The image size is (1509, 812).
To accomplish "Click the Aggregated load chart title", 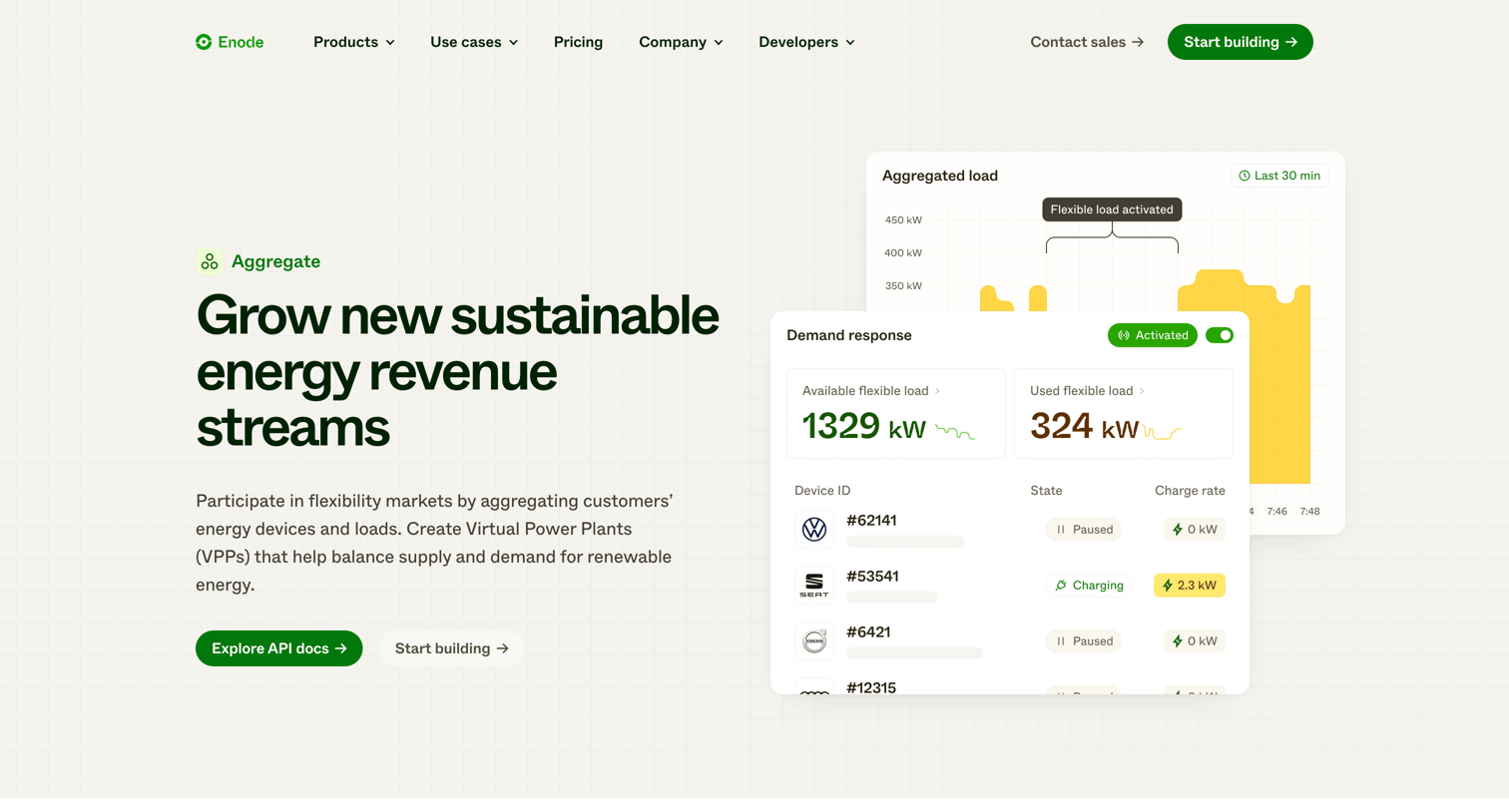I will point(940,176).
